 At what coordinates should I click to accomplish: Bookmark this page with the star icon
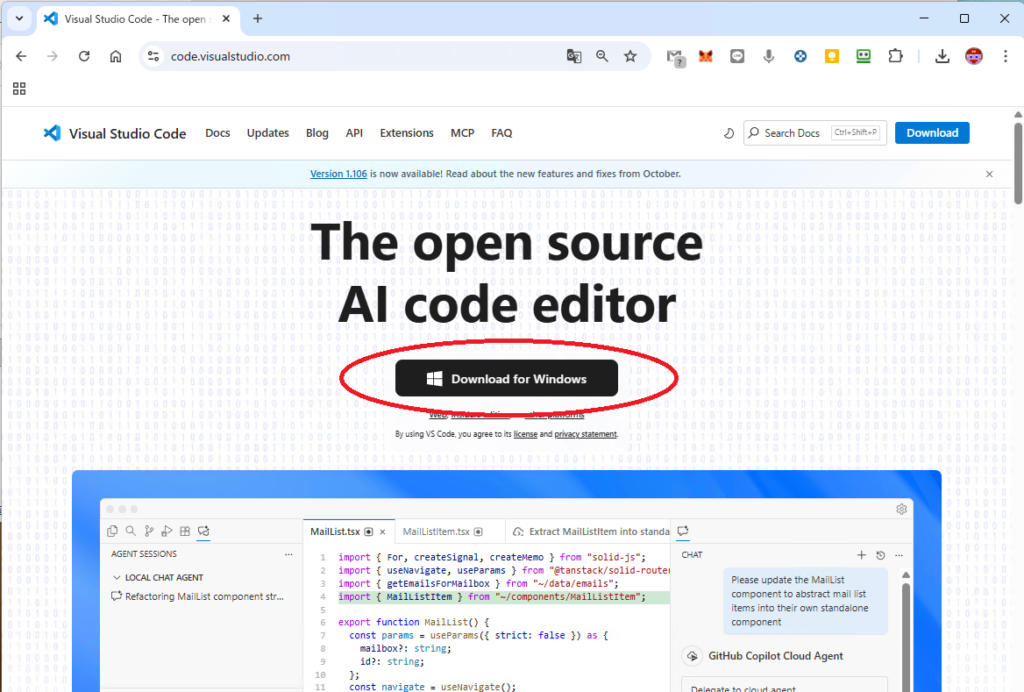tap(630, 57)
